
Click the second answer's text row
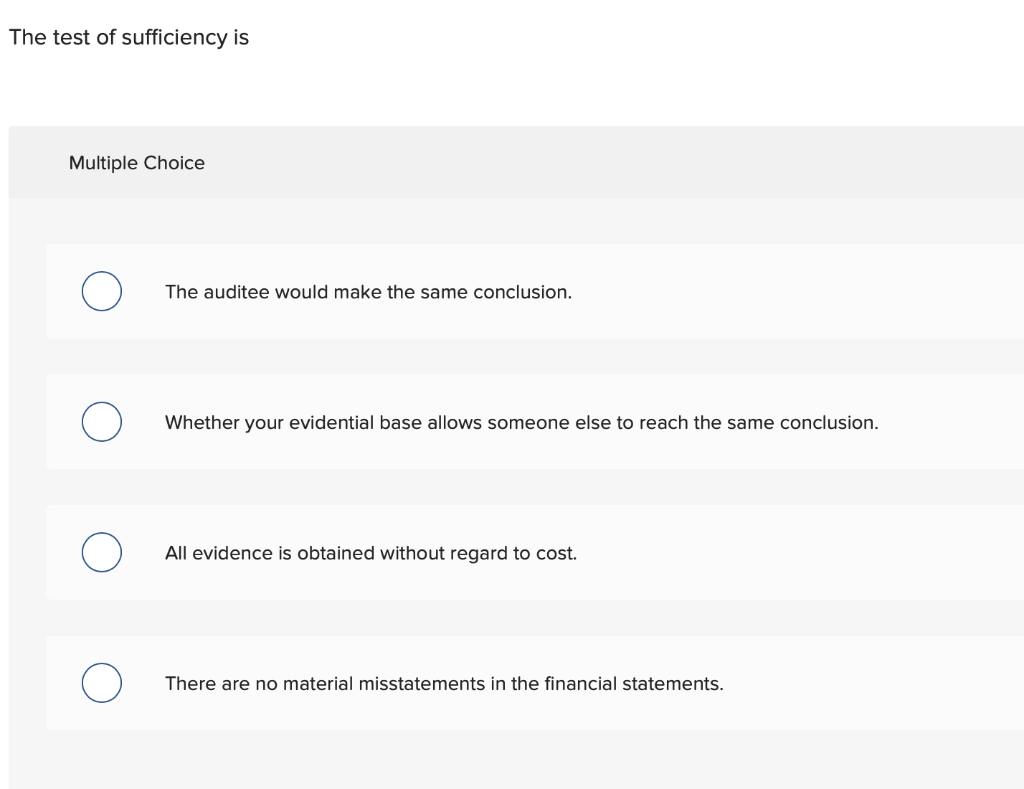click(x=521, y=422)
